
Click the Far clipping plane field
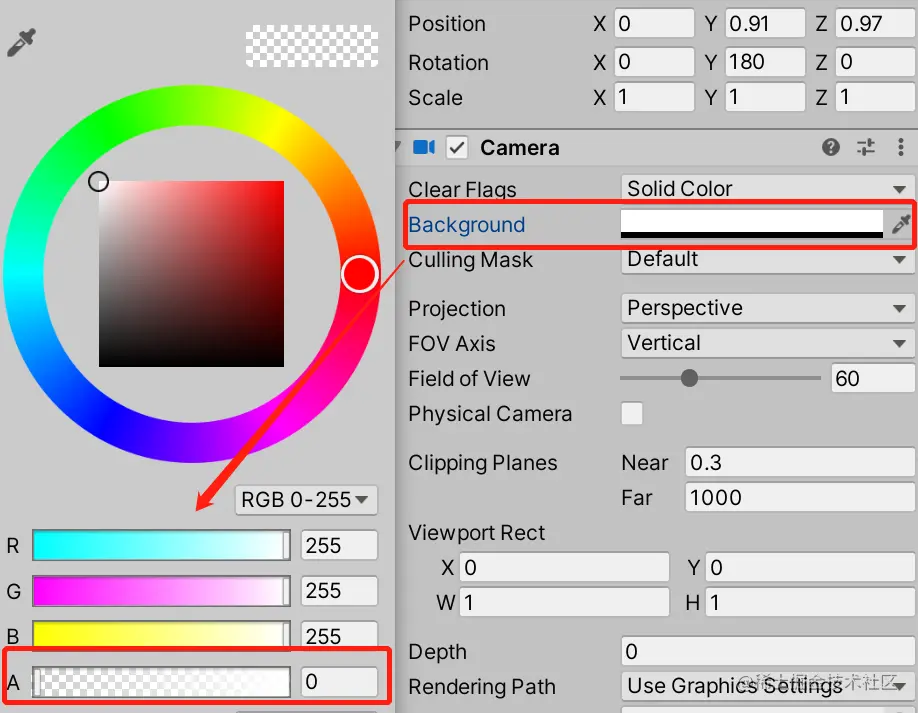(x=800, y=498)
